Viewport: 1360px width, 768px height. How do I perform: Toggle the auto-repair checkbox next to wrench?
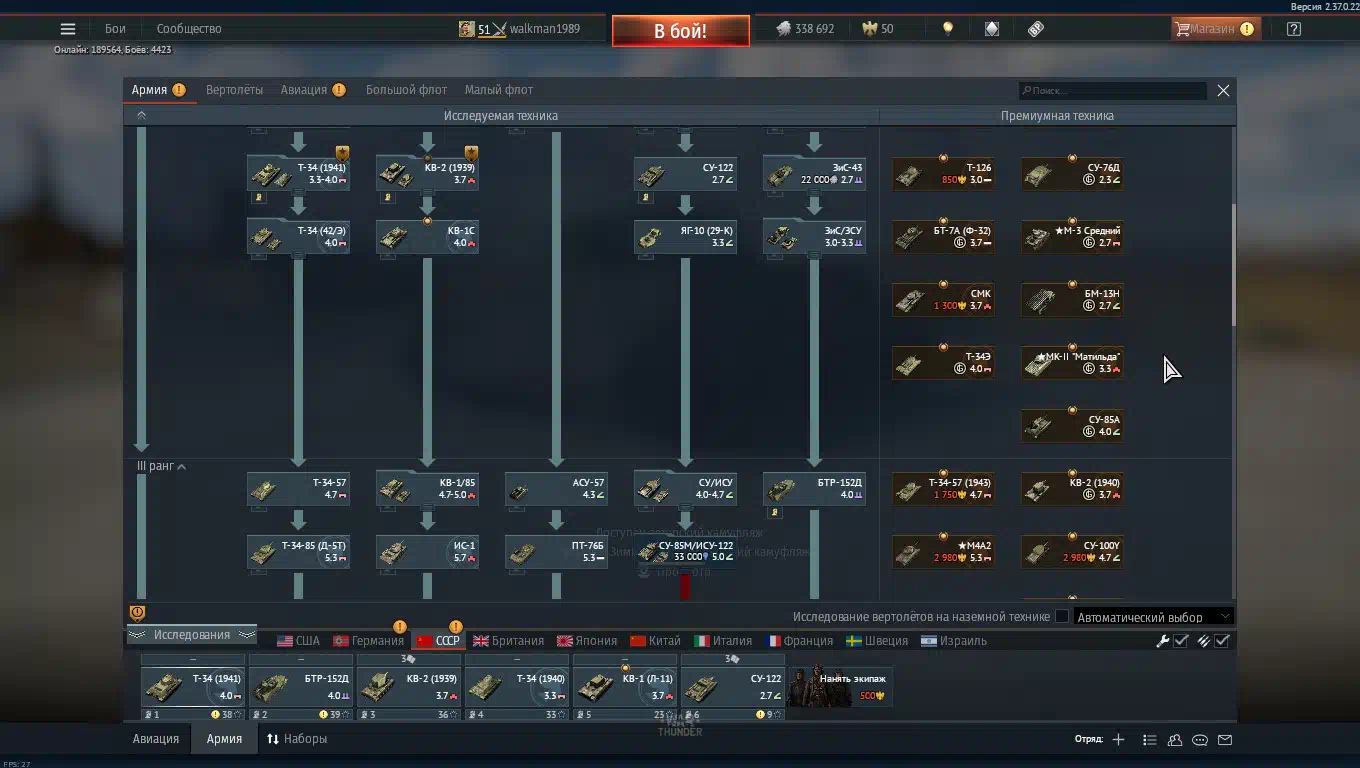[x=1181, y=641]
